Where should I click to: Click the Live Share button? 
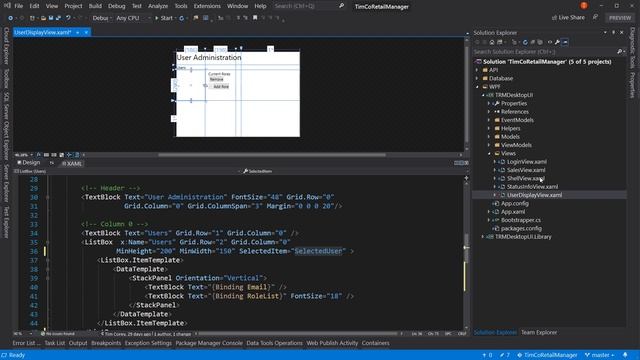(568, 18)
